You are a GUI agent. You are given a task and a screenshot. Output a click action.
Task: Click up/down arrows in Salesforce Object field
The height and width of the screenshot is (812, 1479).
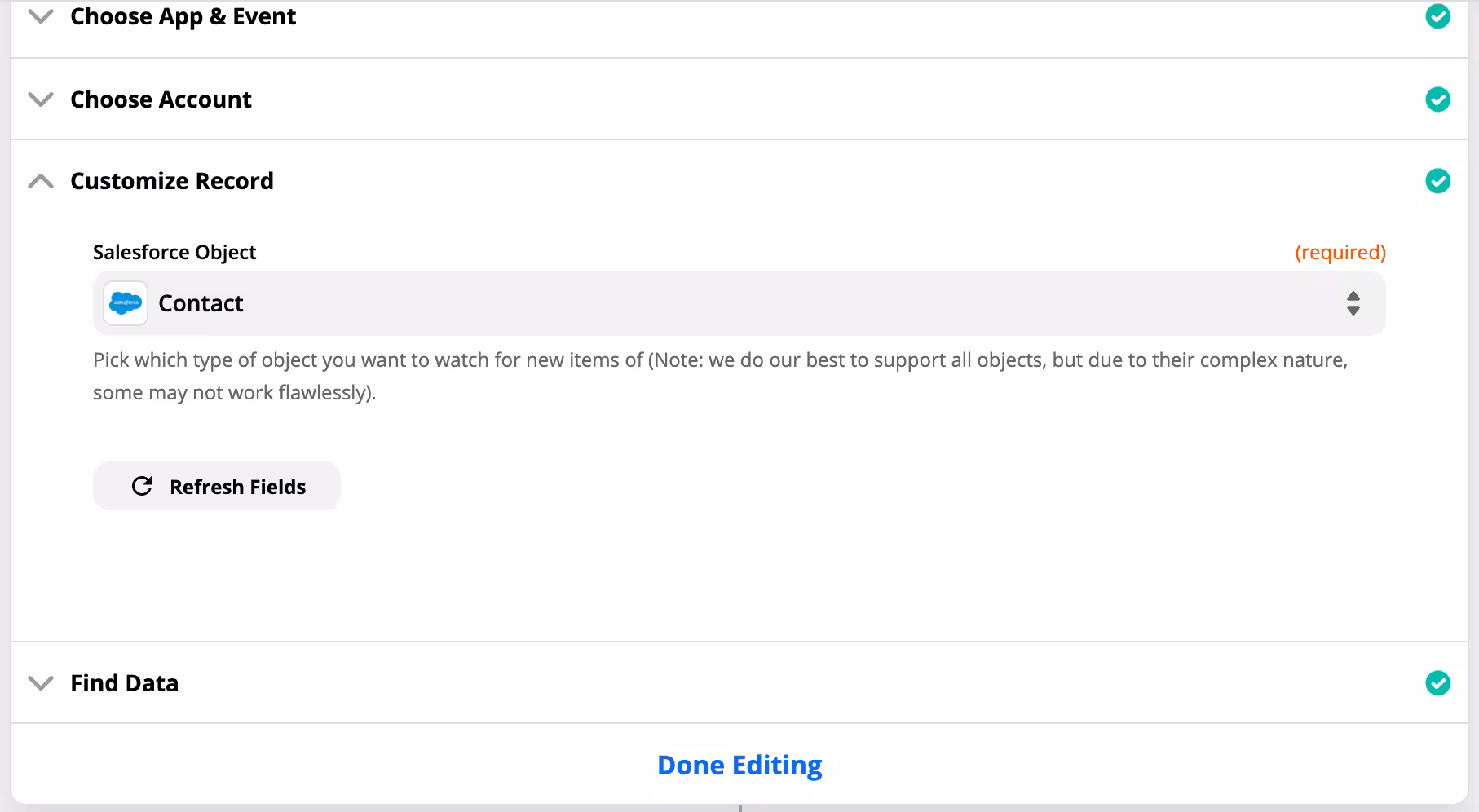tap(1353, 303)
